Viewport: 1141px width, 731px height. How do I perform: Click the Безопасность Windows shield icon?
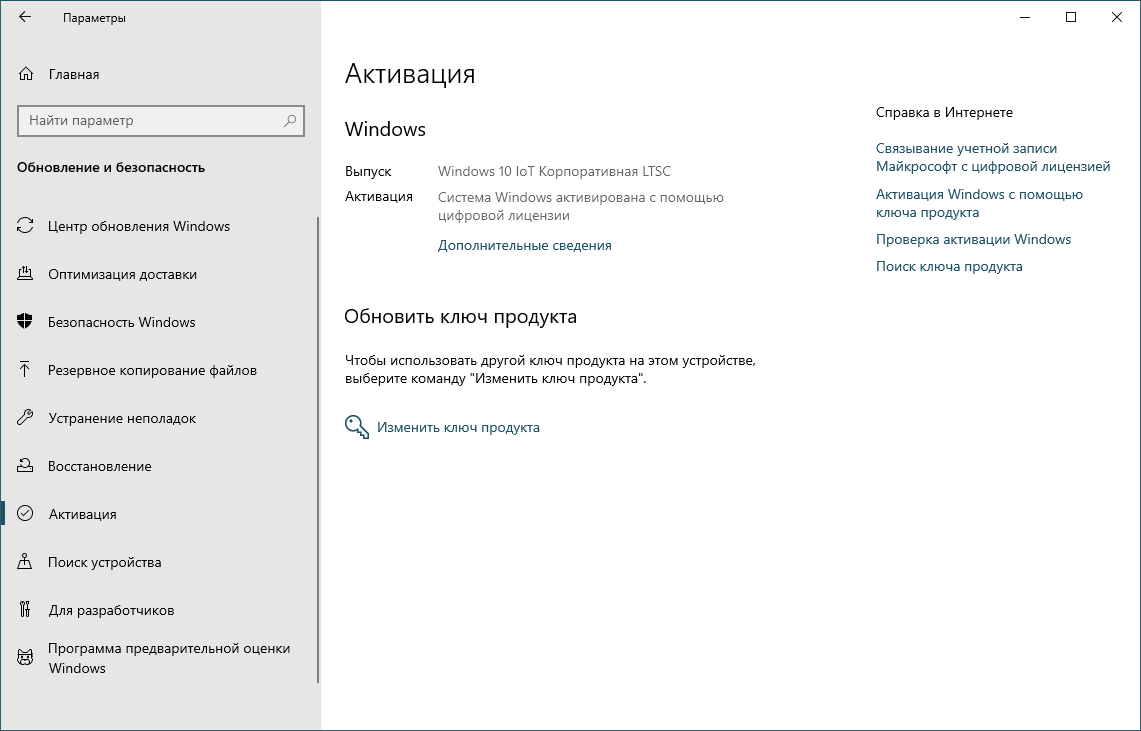click(x=25, y=321)
